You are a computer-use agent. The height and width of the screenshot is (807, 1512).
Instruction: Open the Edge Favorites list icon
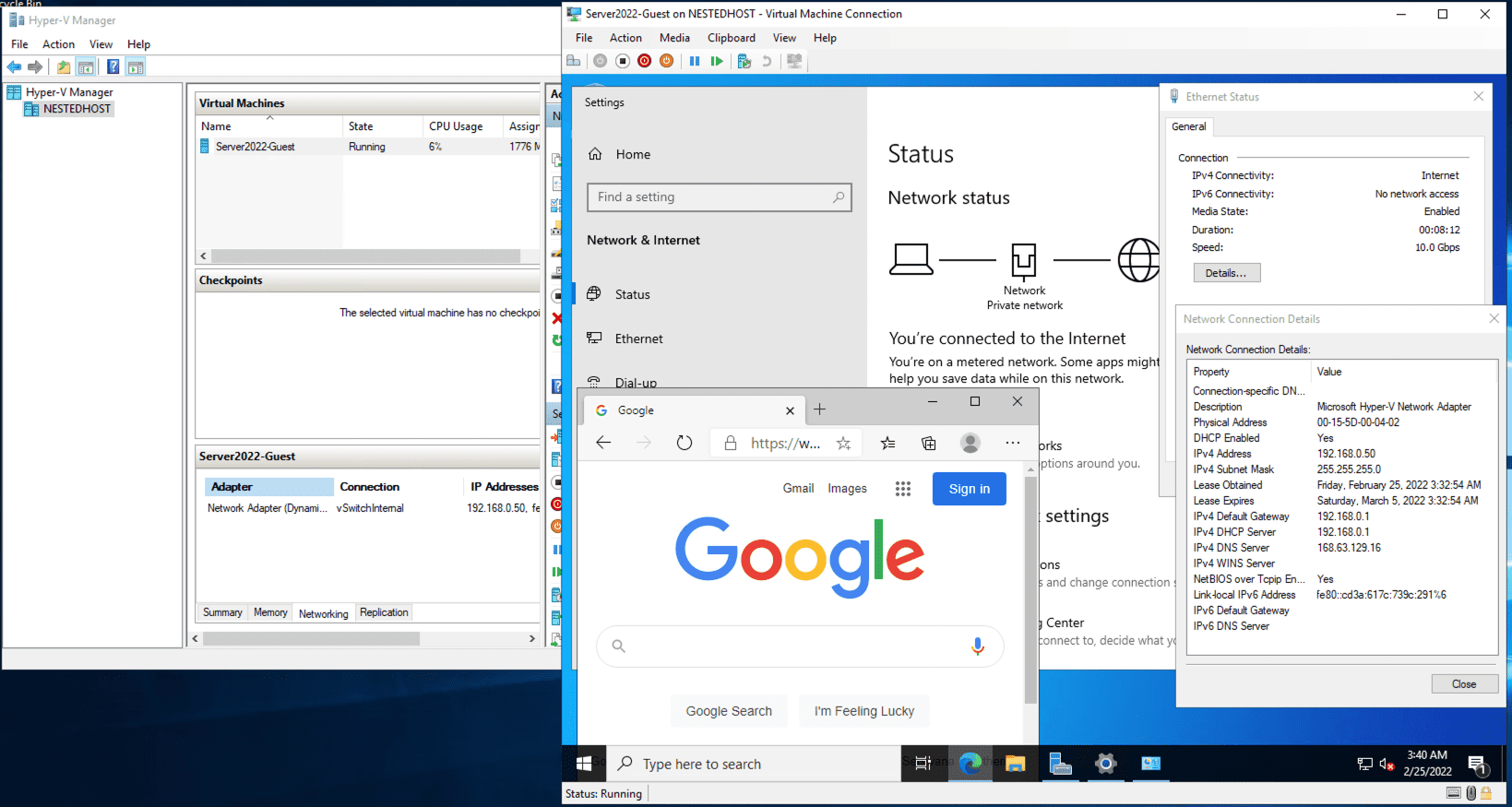(x=887, y=443)
